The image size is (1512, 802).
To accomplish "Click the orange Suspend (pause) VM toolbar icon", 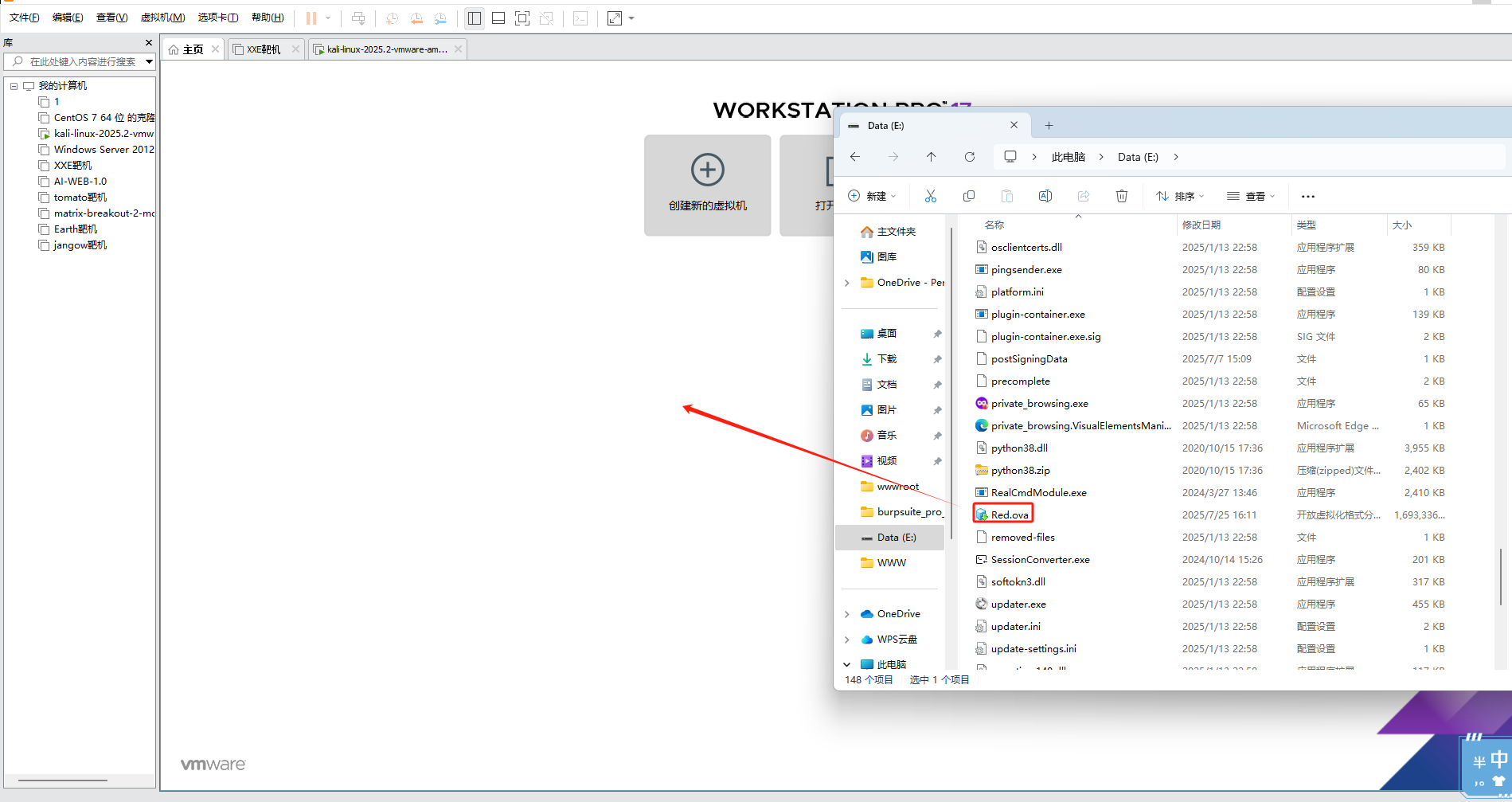I will tap(311, 18).
